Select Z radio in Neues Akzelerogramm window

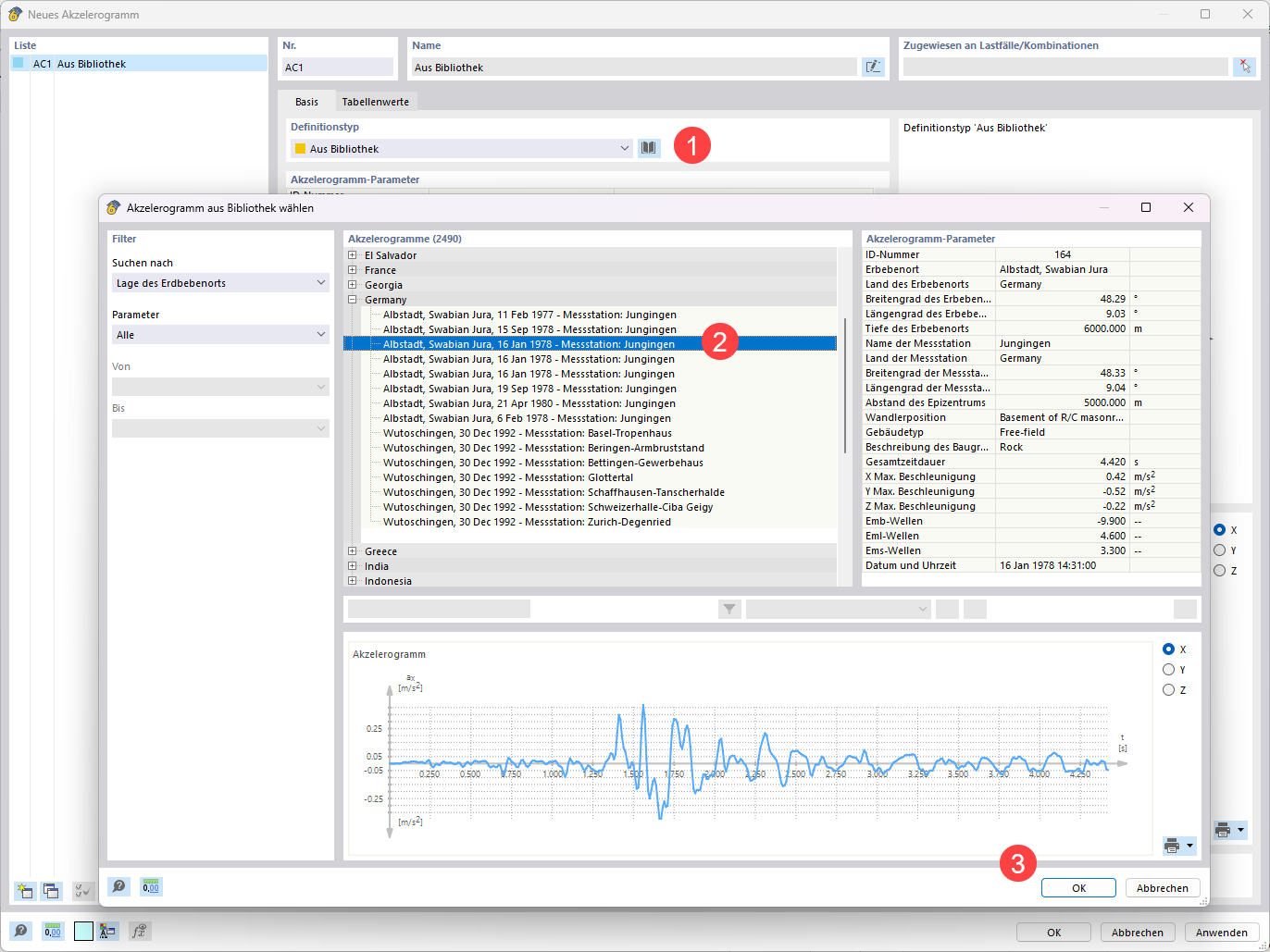[x=1219, y=571]
